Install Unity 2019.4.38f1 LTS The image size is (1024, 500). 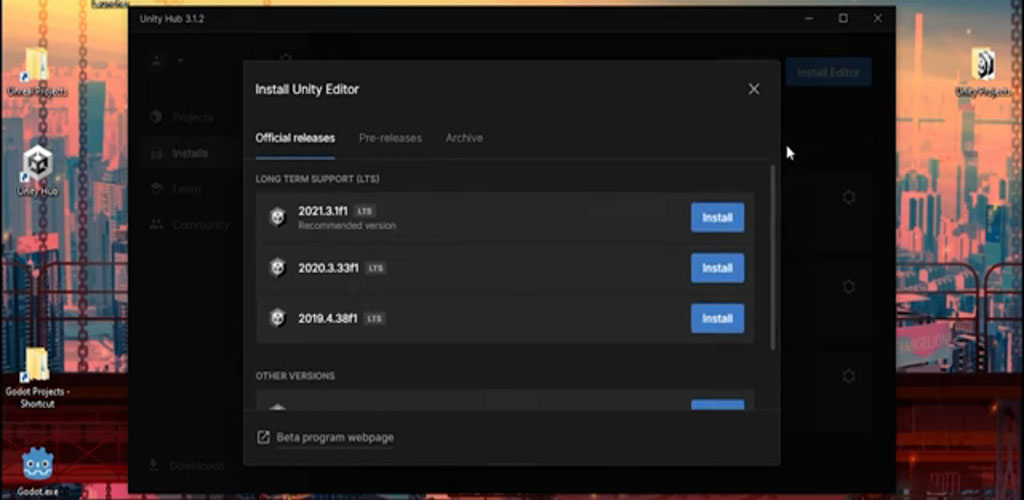click(x=717, y=319)
